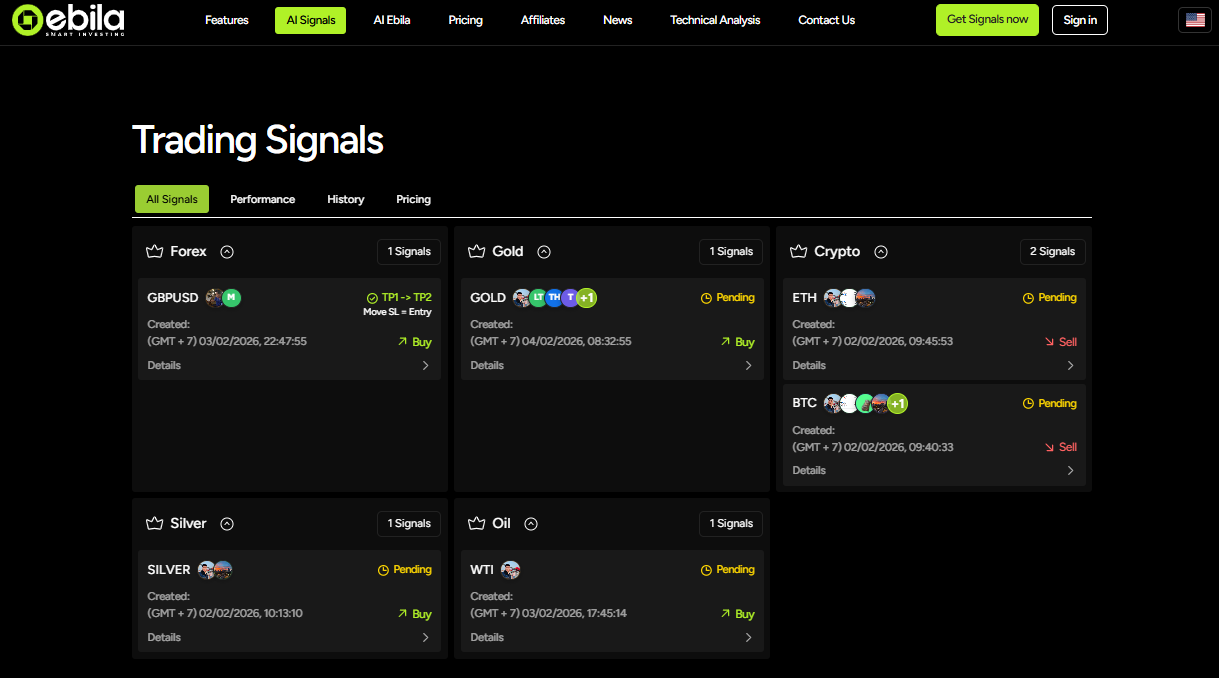Click the pending clock icon on ETH
The image size is (1219, 678).
[1028, 298]
